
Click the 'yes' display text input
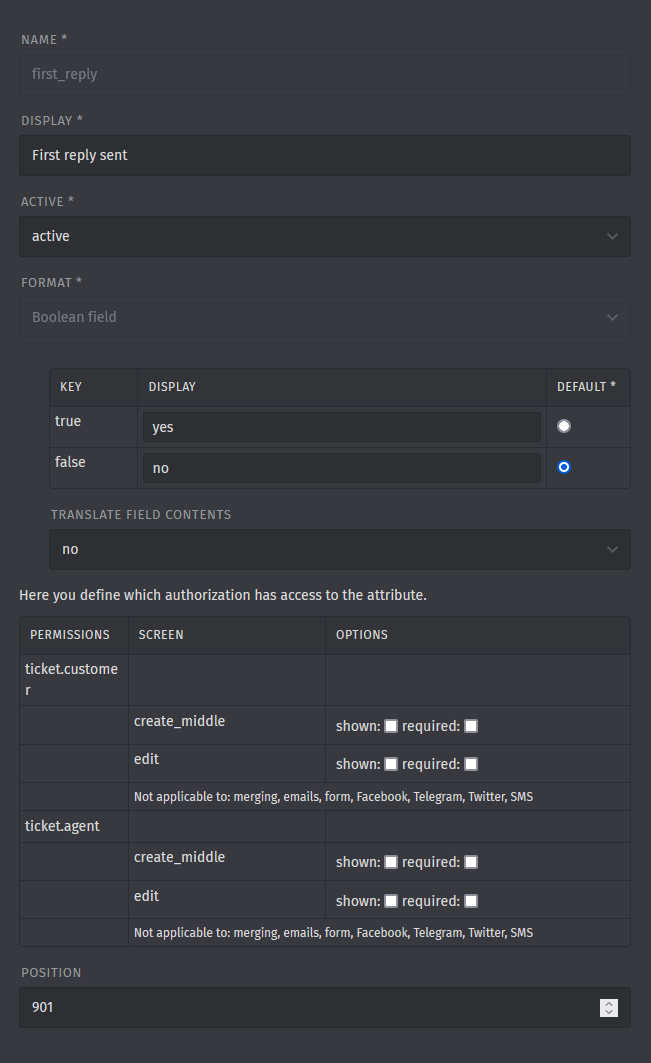point(342,427)
